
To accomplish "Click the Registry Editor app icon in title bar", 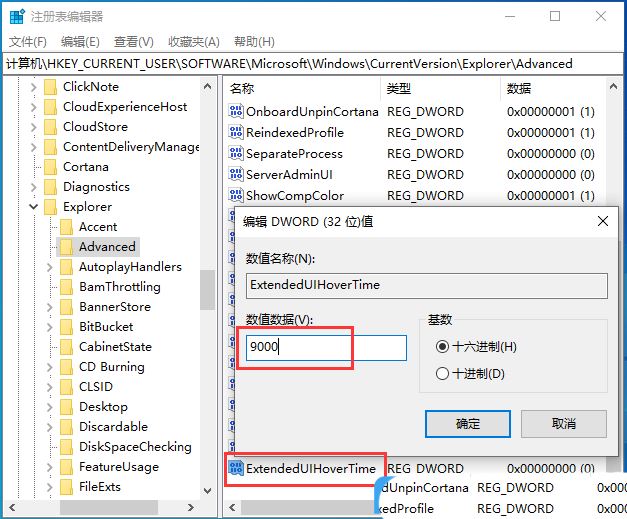I will [x=17, y=17].
